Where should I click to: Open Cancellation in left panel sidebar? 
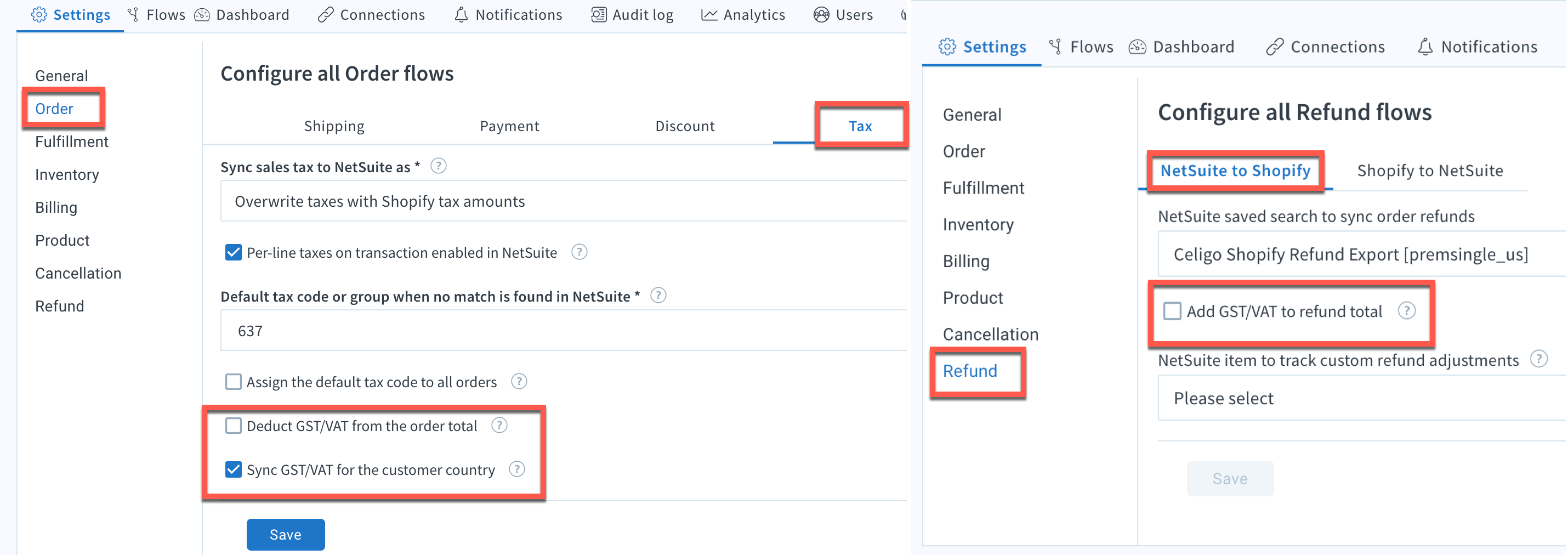78,273
